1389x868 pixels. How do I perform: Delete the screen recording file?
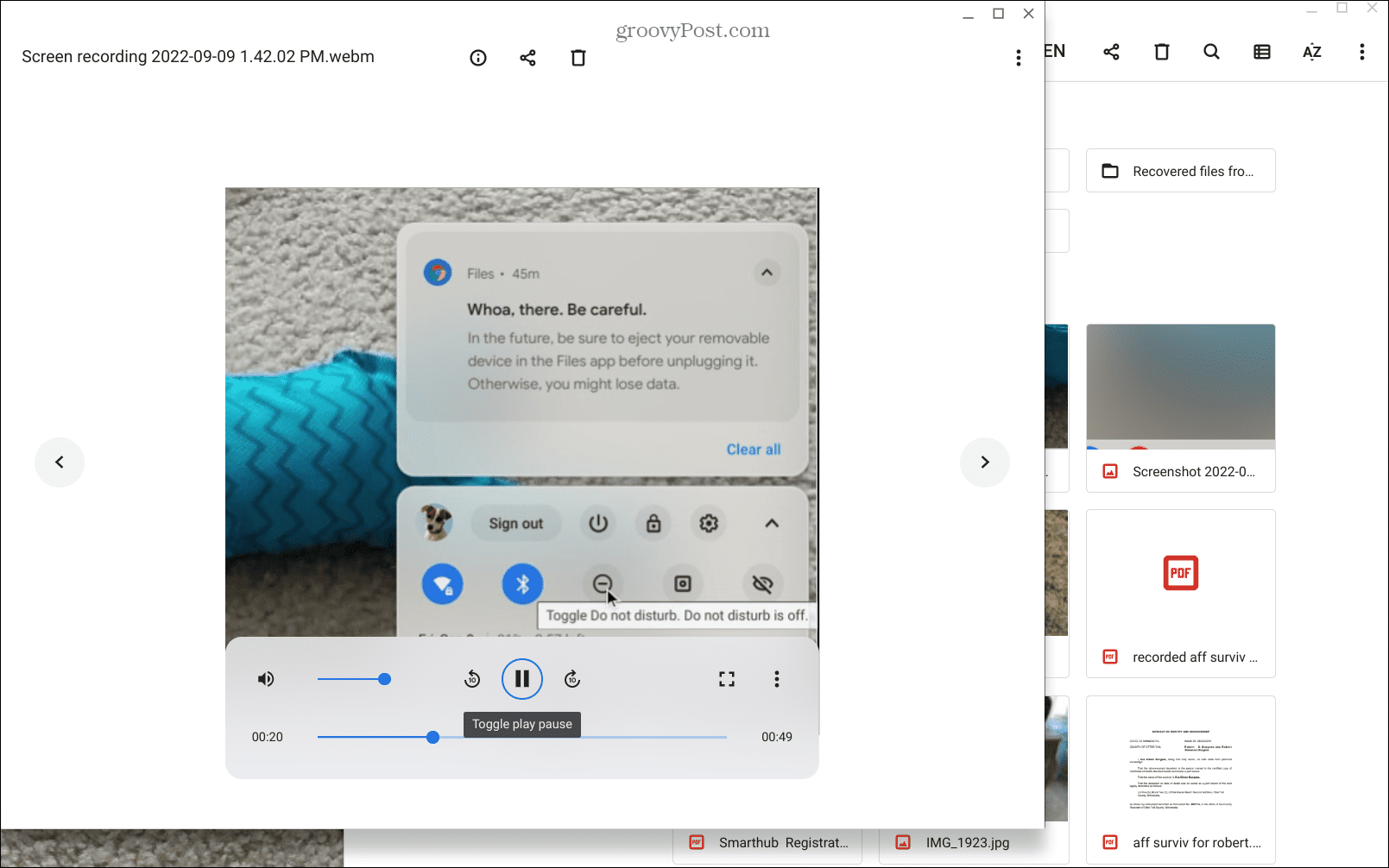(578, 58)
